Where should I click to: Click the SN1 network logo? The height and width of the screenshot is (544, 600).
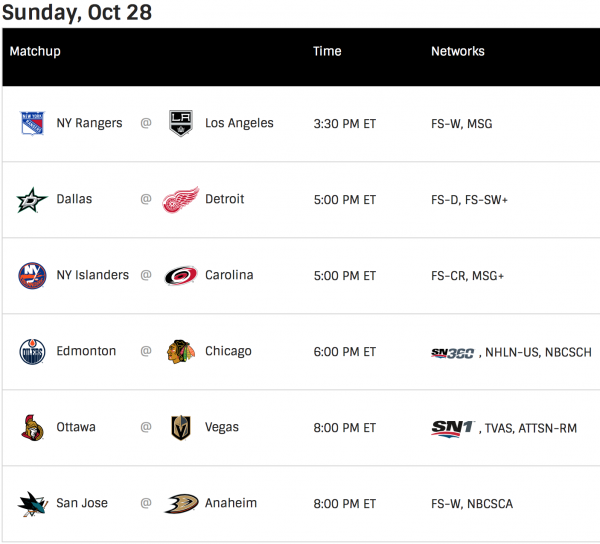point(452,428)
